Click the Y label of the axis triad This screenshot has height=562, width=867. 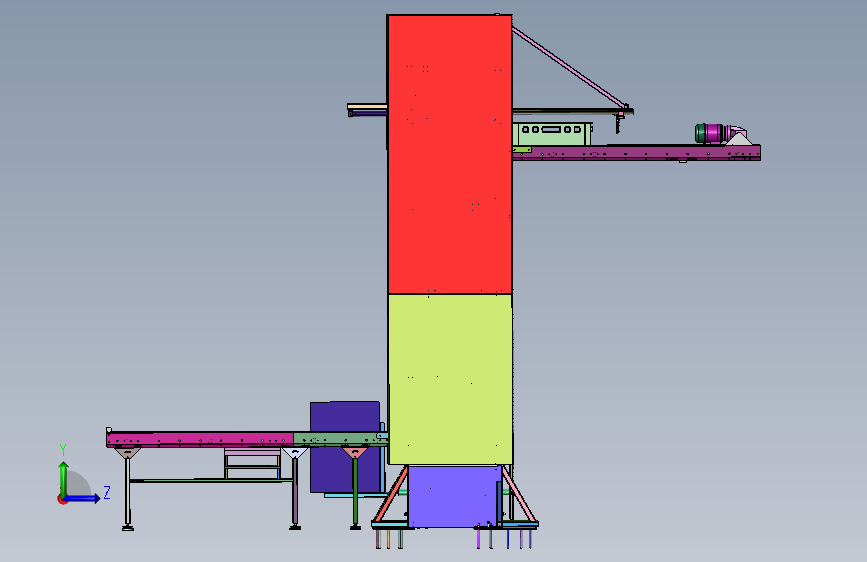pos(63,450)
